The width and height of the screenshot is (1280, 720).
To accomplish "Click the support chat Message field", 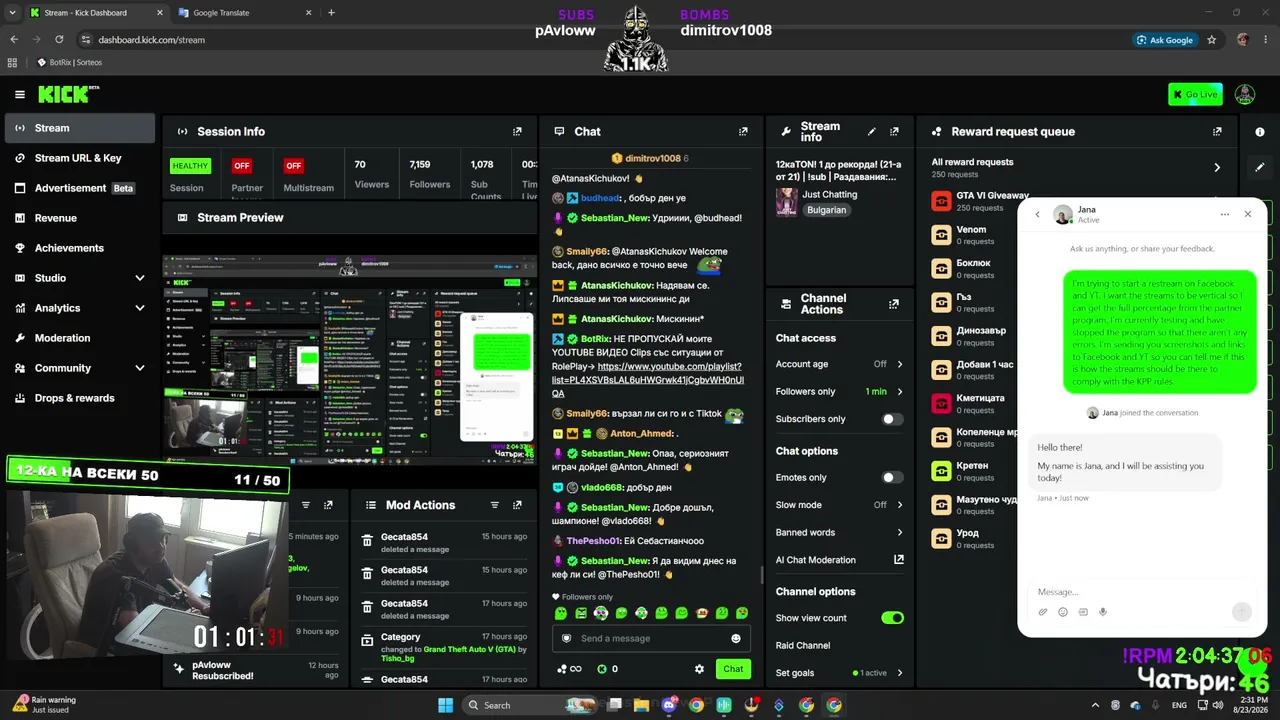I will pyautogui.click(x=1130, y=592).
